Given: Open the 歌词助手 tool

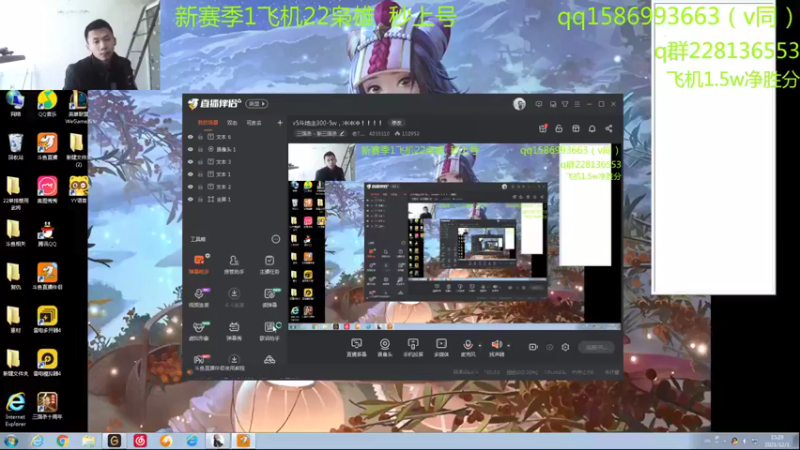Looking at the screenshot, I should click(x=269, y=331).
